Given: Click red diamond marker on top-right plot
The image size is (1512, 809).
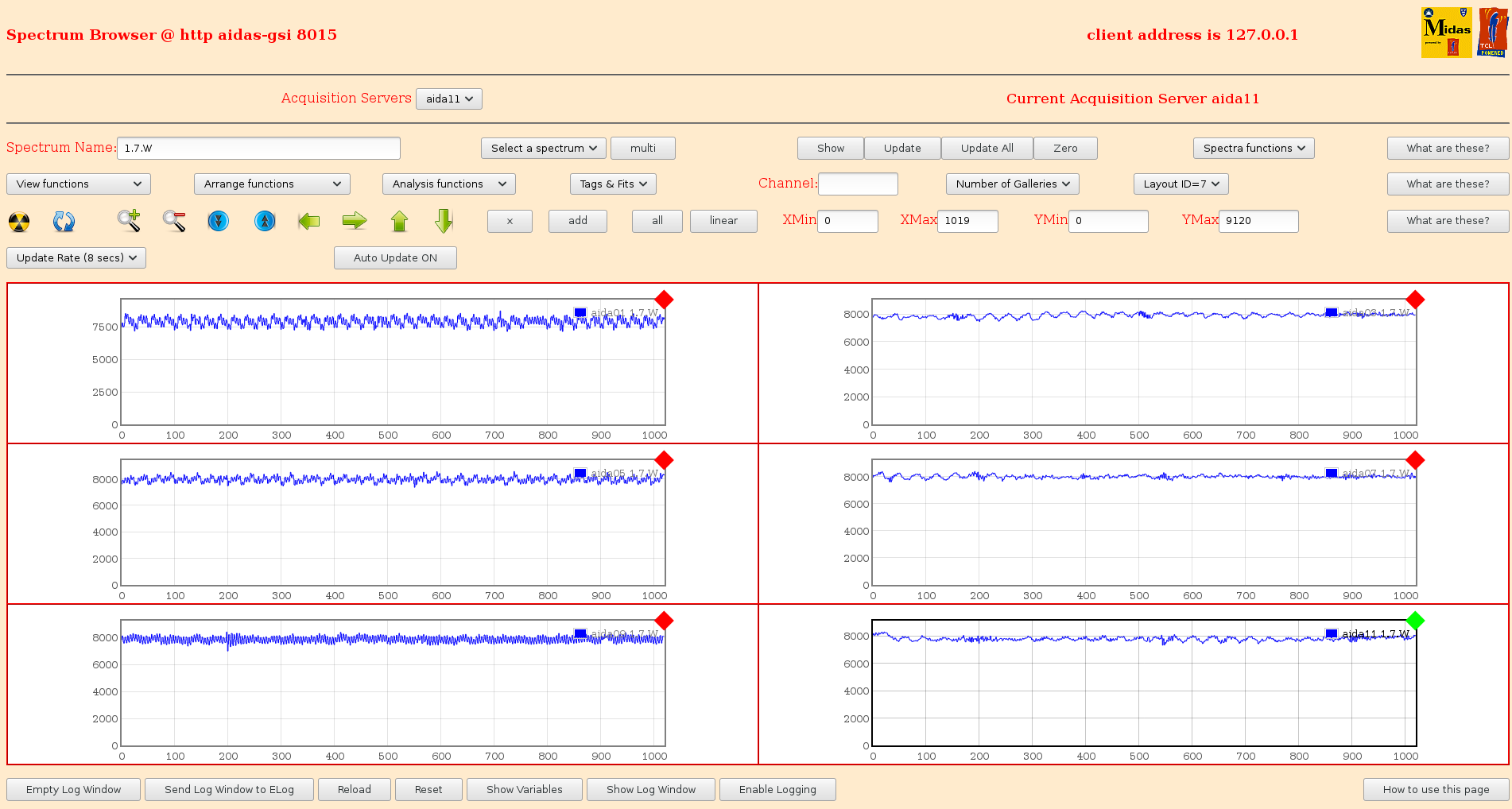Looking at the screenshot, I should [x=1415, y=300].
